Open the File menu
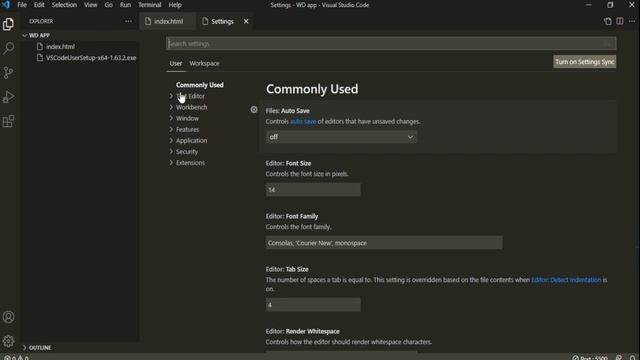Viewport: 640px width, 360px height. click(22, 5)
